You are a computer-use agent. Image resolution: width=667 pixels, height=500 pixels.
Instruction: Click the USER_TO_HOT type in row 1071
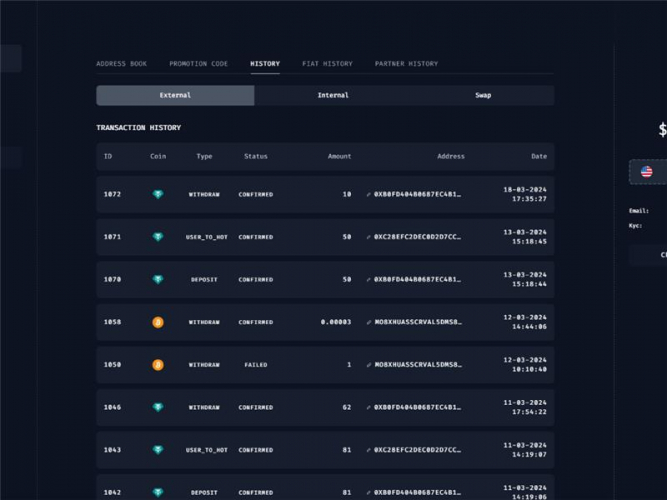(207, 237)
